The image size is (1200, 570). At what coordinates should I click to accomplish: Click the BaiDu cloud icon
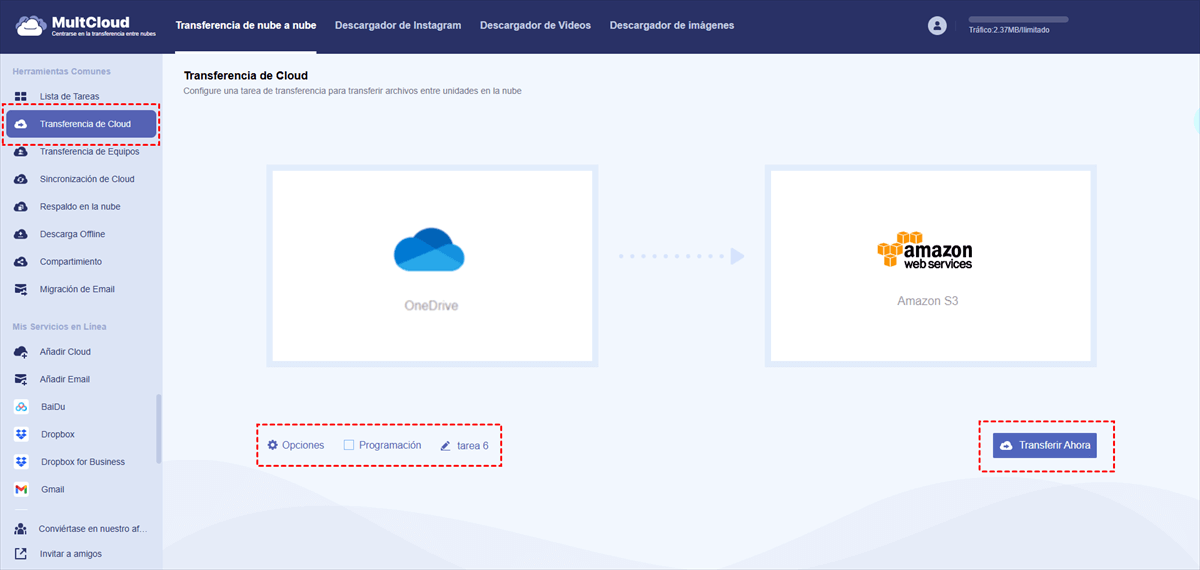20,407
